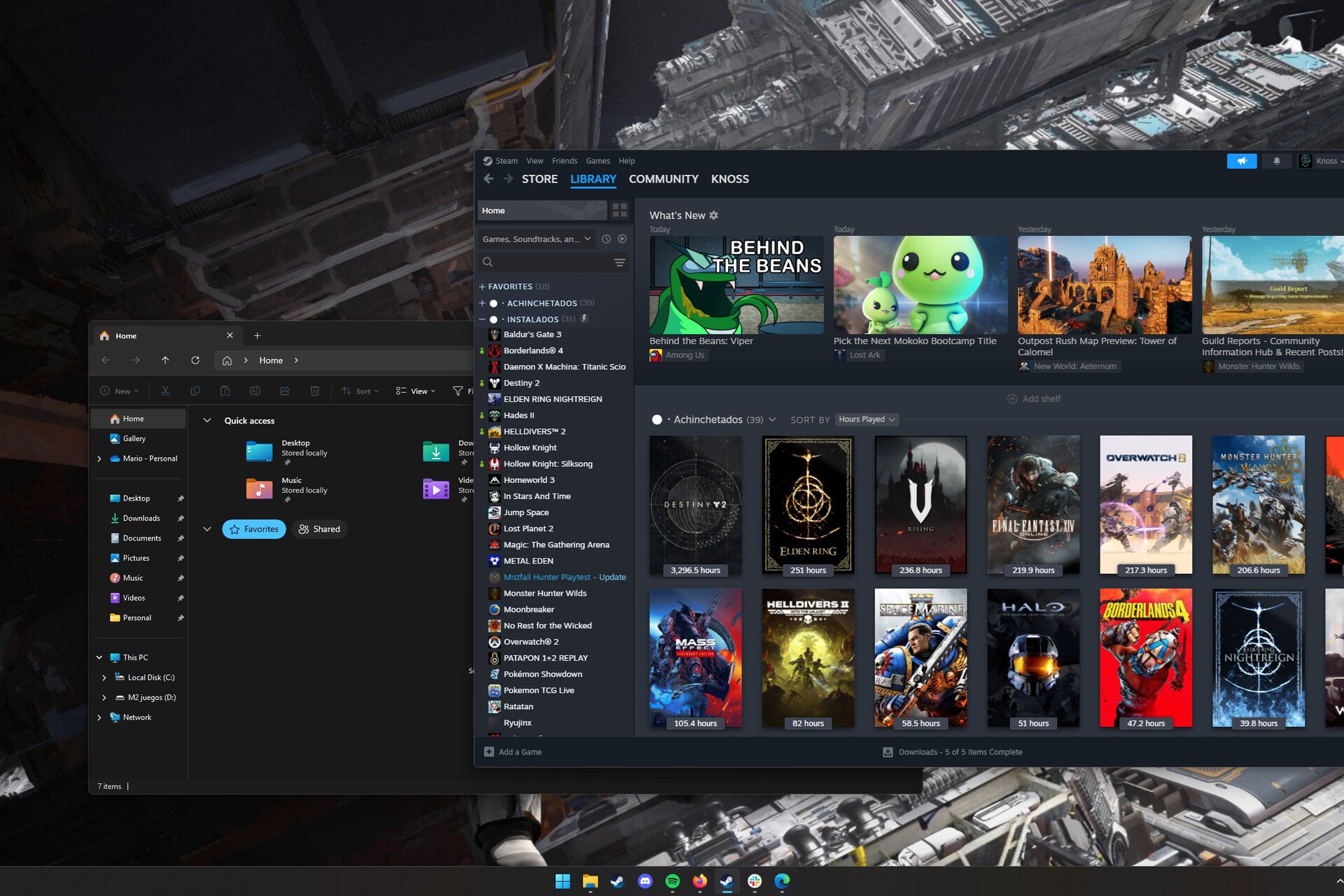Click the Steam announcements megaphone icon
Screen dimensions: 1344x896
[1241, 161]
